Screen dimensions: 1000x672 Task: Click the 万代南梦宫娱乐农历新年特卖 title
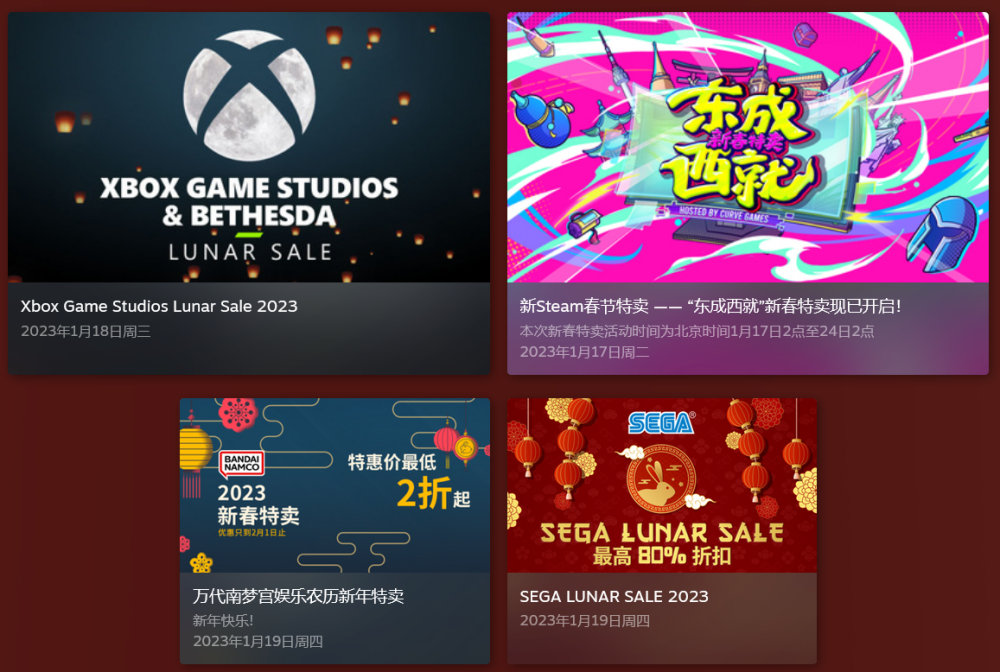point(298,596)
